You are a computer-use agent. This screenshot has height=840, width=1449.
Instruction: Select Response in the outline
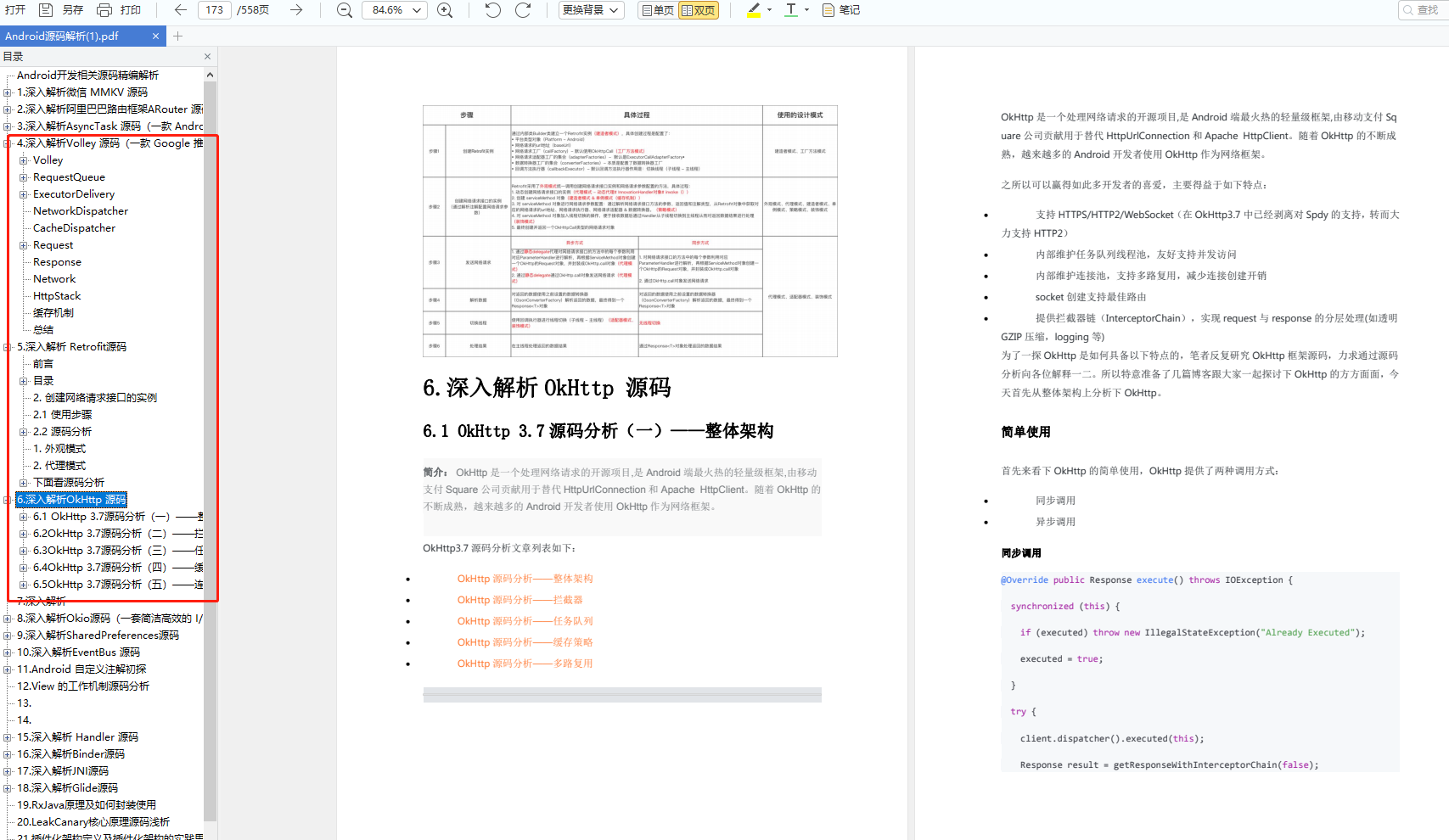pyautogui.click(x=57, y=262)
